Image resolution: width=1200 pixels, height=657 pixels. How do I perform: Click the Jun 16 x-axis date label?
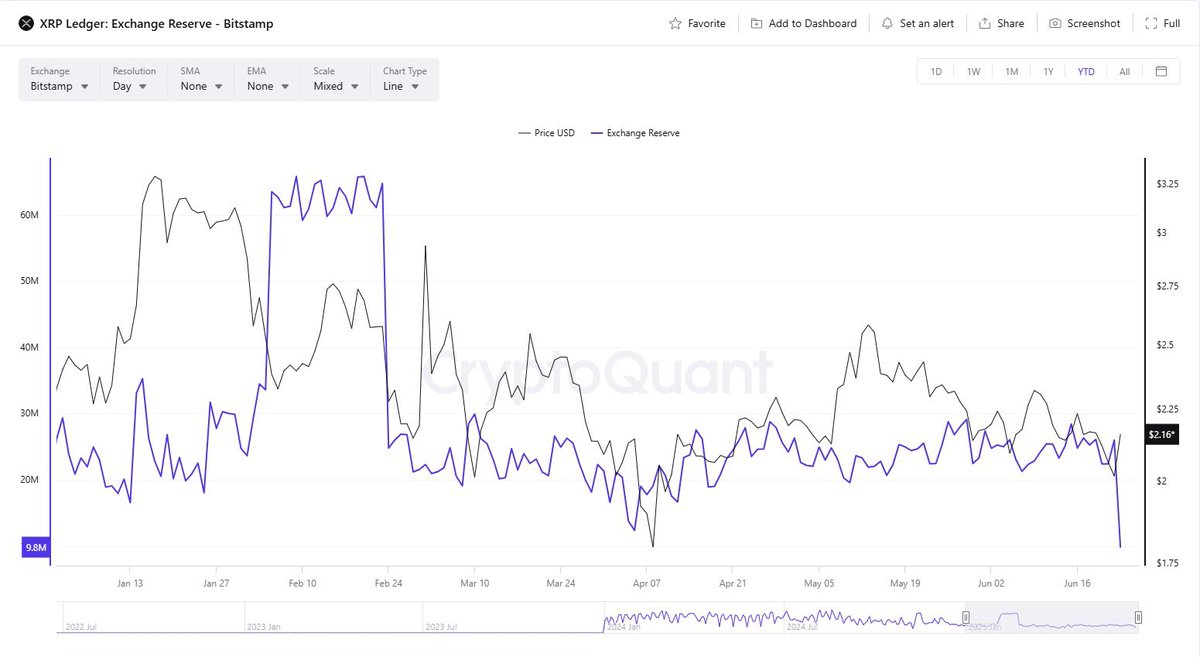(1077, 583)
